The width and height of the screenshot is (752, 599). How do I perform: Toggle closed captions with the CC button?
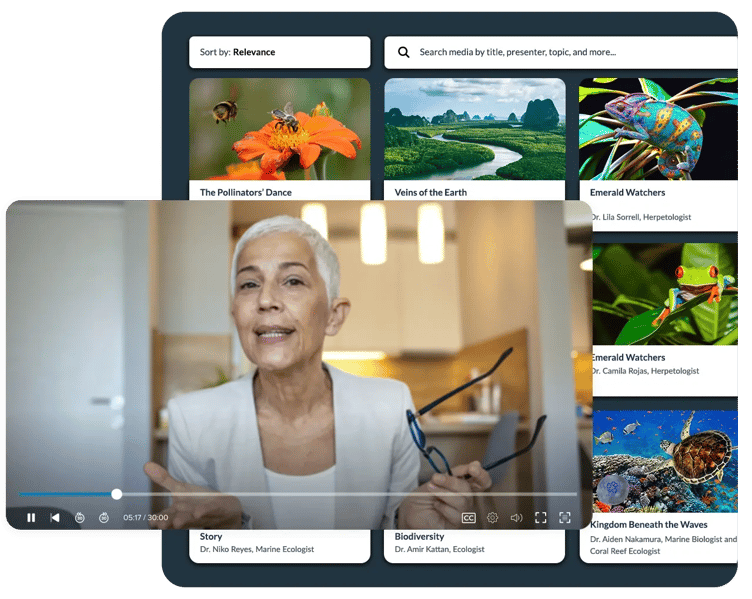point(468,517)
